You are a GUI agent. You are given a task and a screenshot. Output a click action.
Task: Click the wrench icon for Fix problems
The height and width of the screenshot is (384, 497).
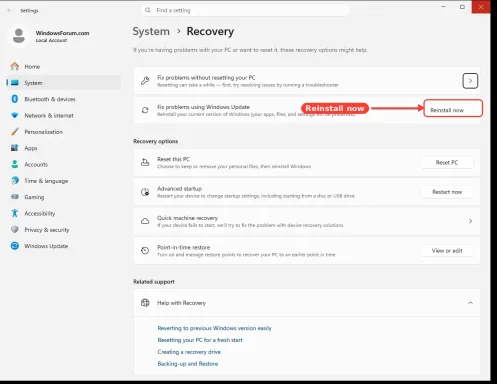(x=145, y=81)
